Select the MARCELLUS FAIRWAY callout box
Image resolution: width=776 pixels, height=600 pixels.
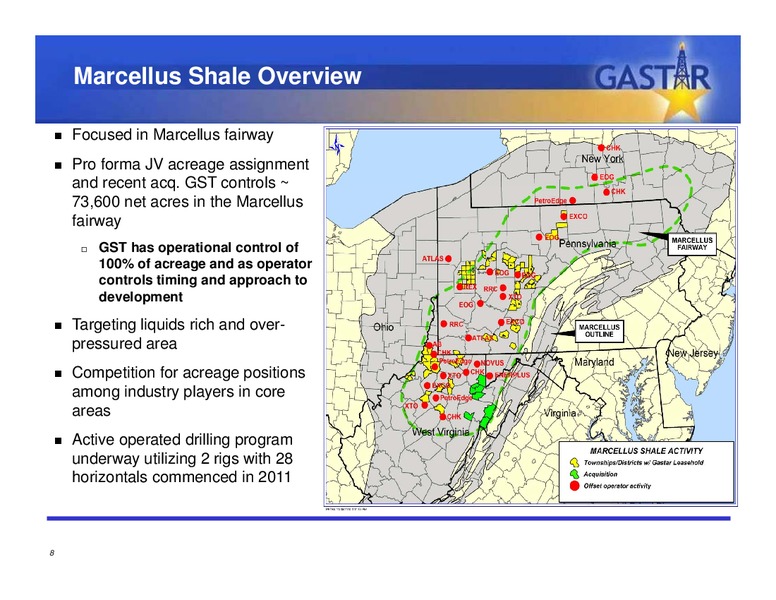click(692, 244)
